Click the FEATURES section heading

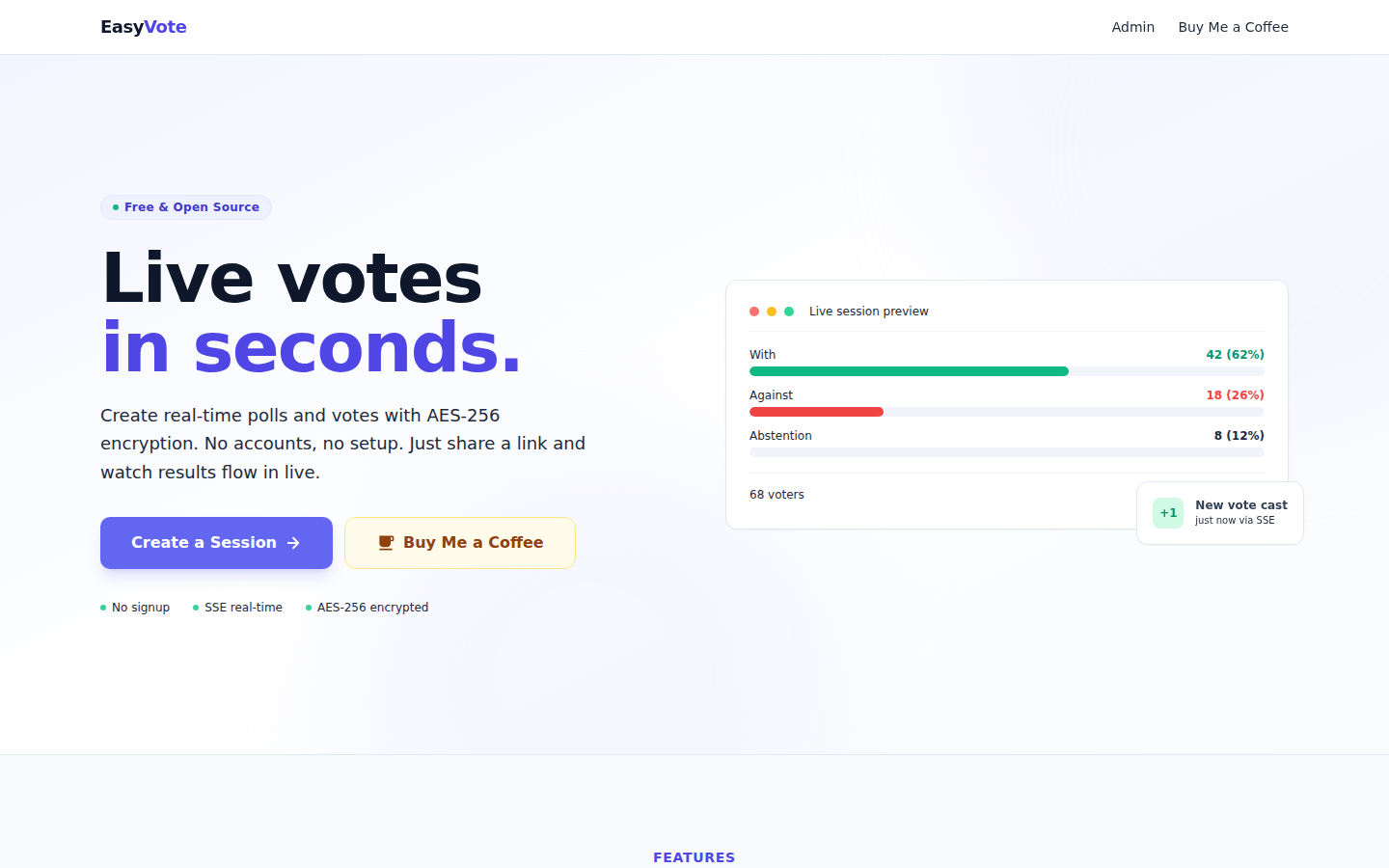point(694,857)
